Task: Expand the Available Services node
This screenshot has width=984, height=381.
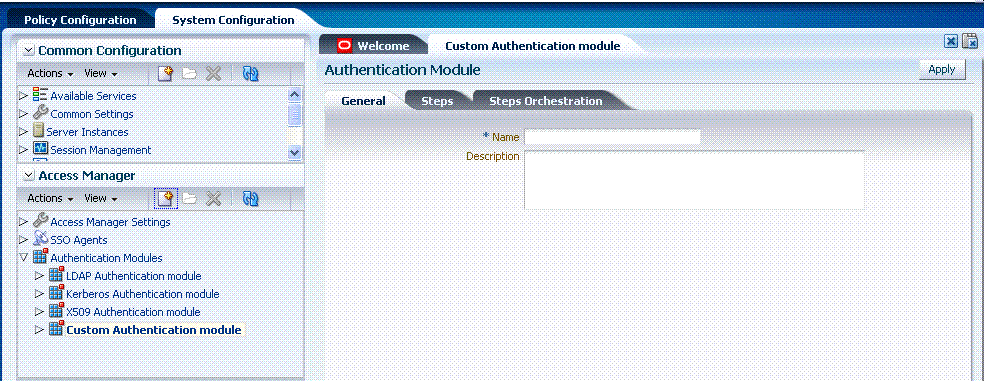Action: pyautogui.click(x=24, y=96)
